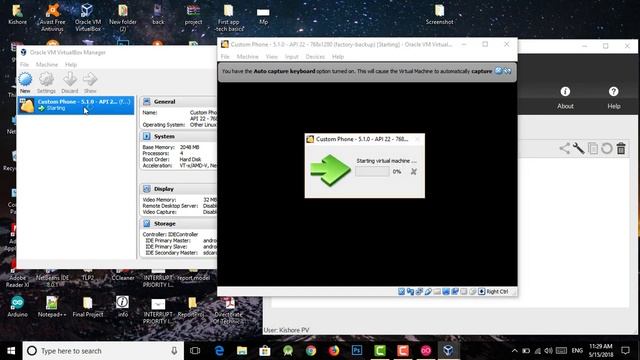
Task: Click network activity indicator in VM status bar
Action: point(419,291)
